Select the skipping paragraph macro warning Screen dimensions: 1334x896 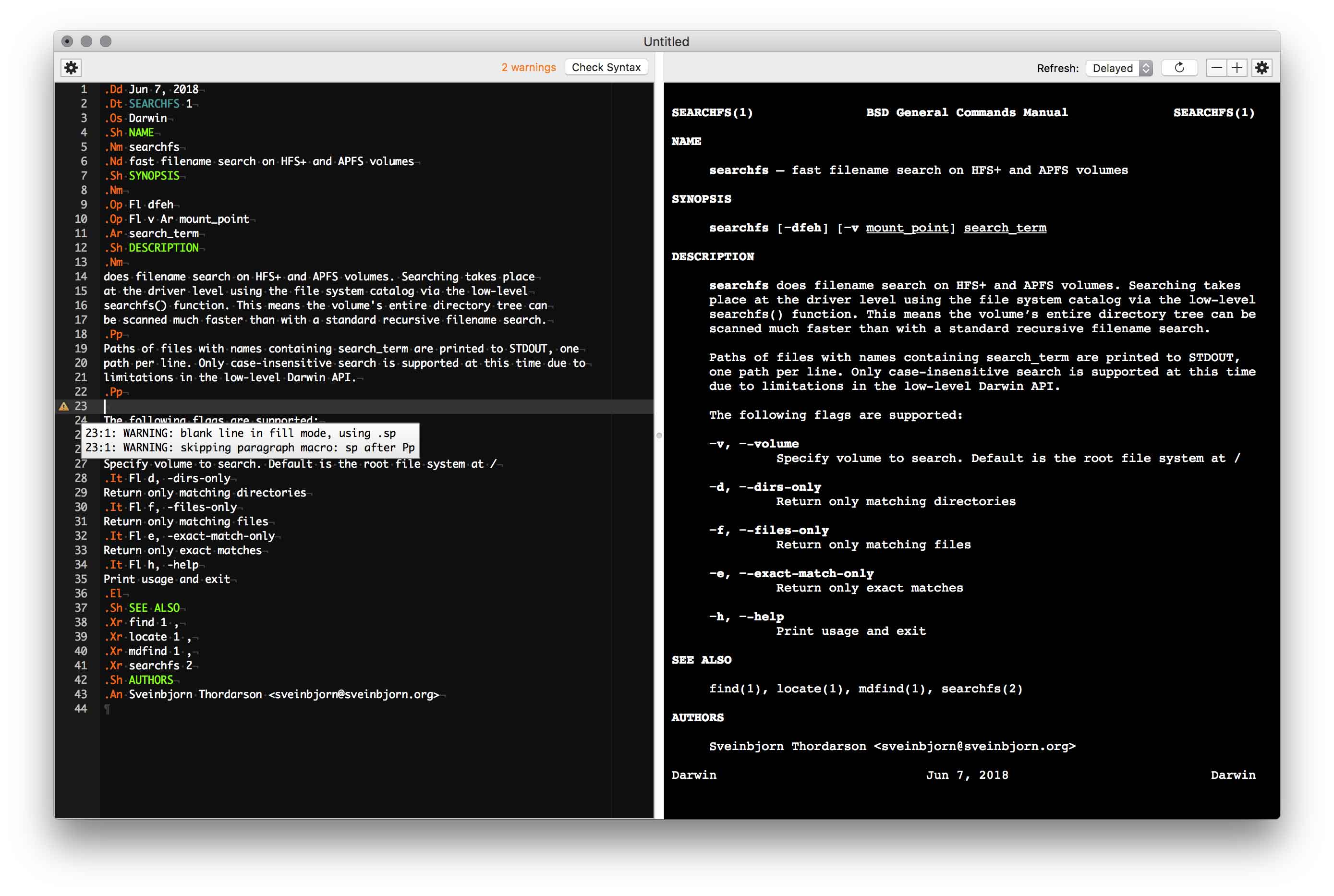251,448
